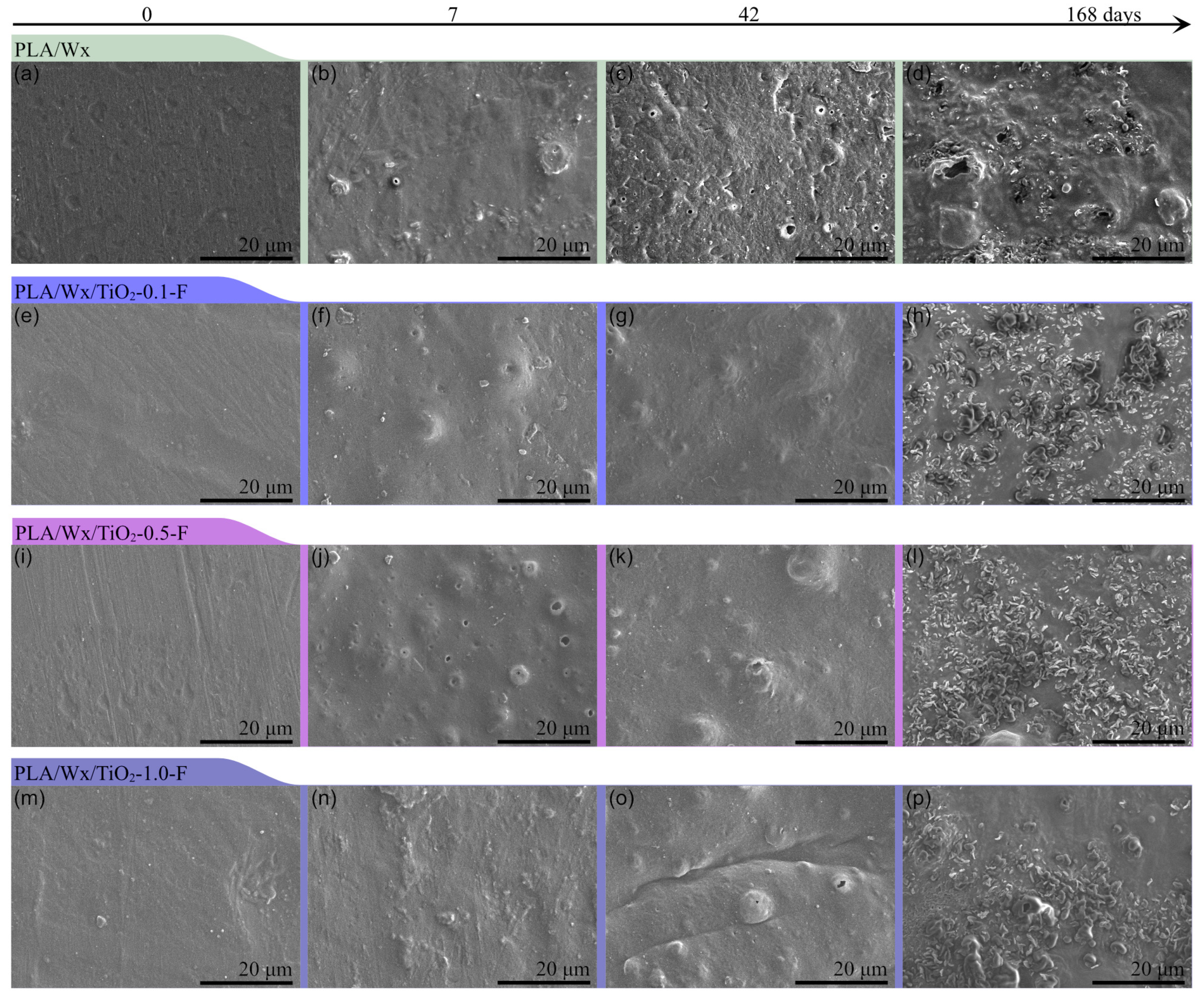Click the 0 day timeline marker

[x=147, y=14]
